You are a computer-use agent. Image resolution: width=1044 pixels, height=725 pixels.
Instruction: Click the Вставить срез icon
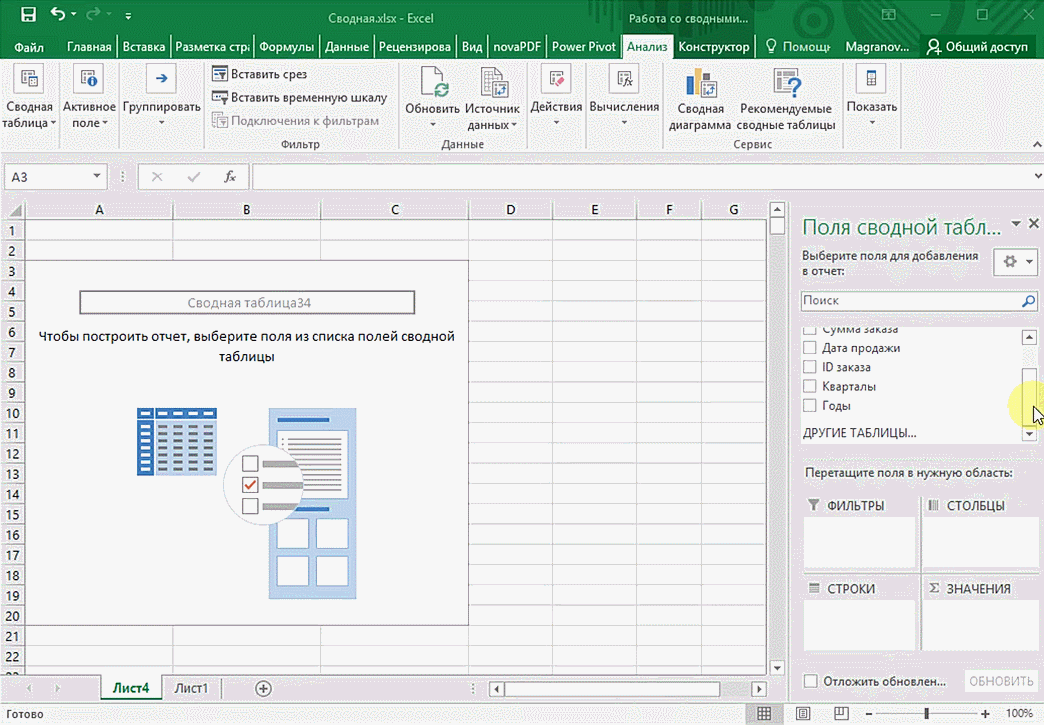pos(220,74)
